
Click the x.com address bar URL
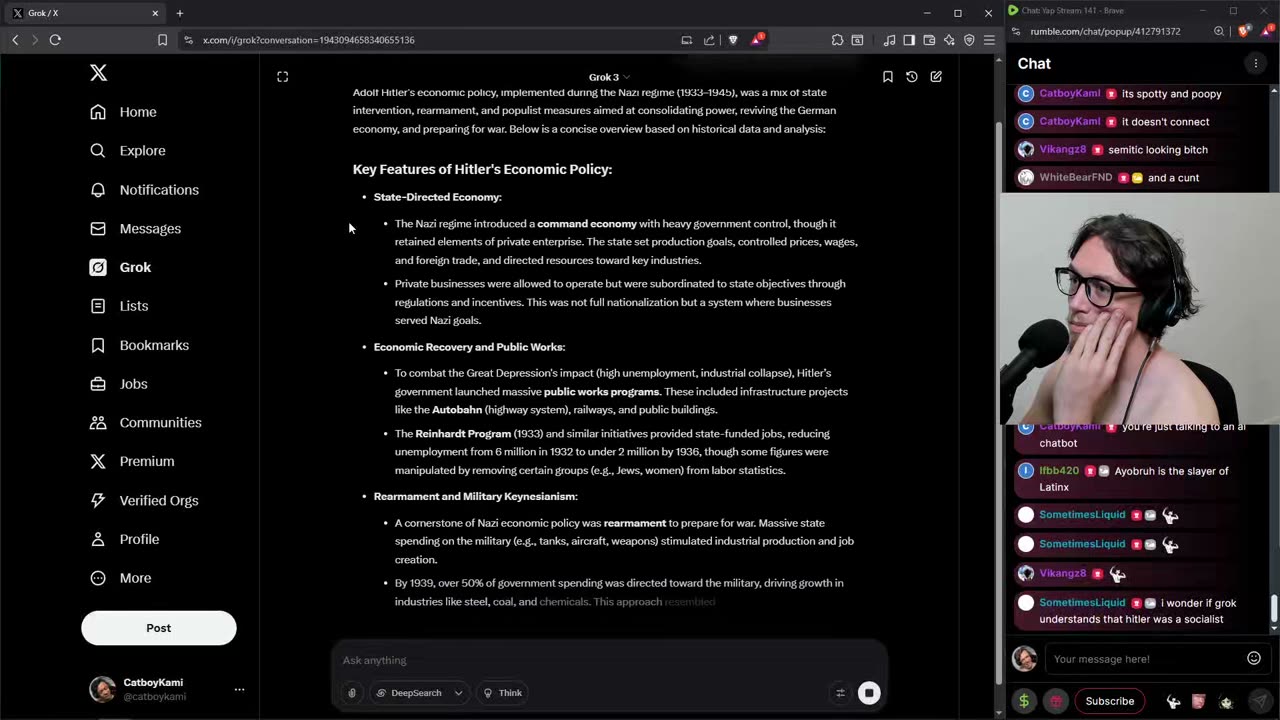(308, 40)
